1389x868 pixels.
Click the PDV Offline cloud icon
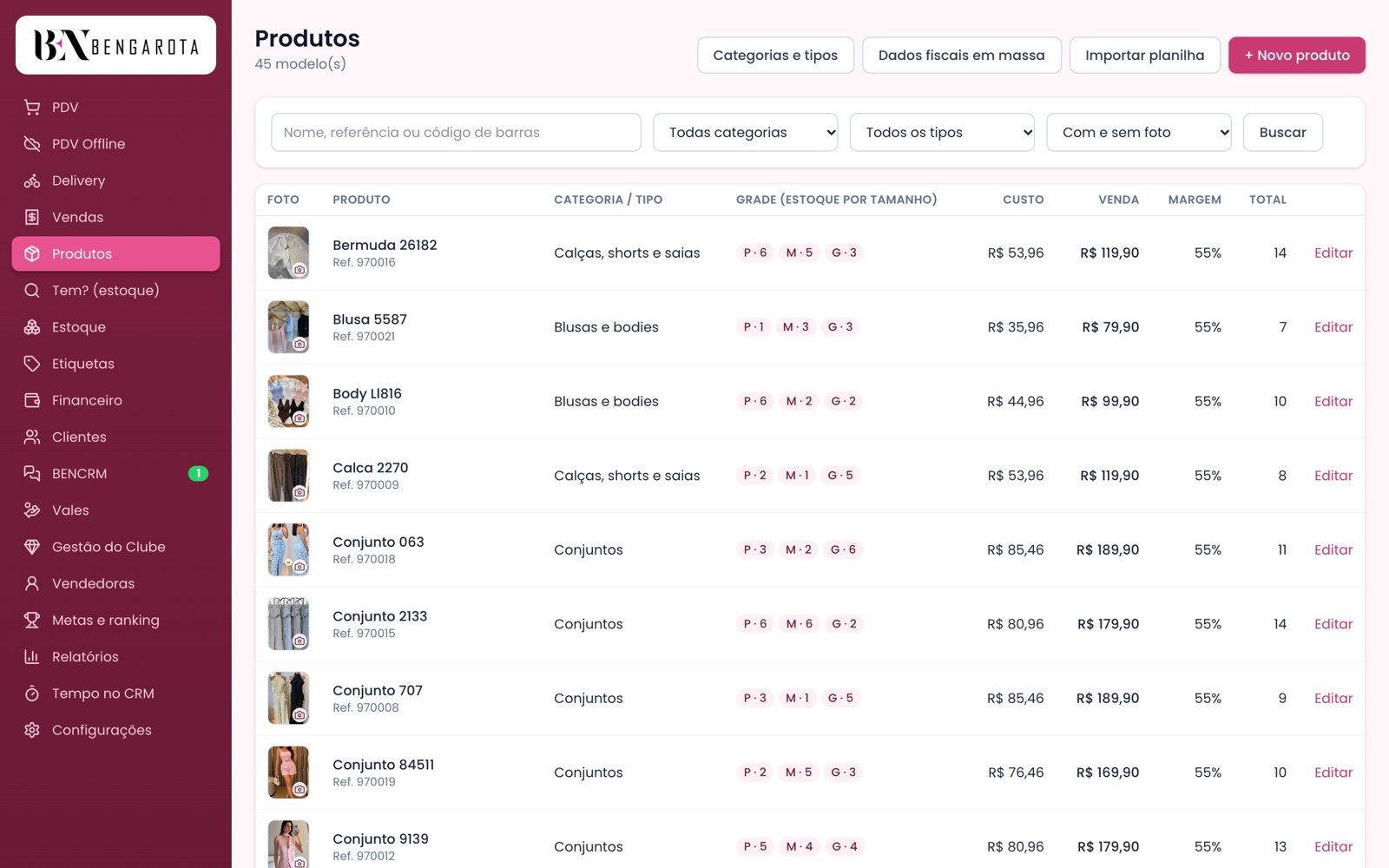pyautogui.click(x=32, y=144)
